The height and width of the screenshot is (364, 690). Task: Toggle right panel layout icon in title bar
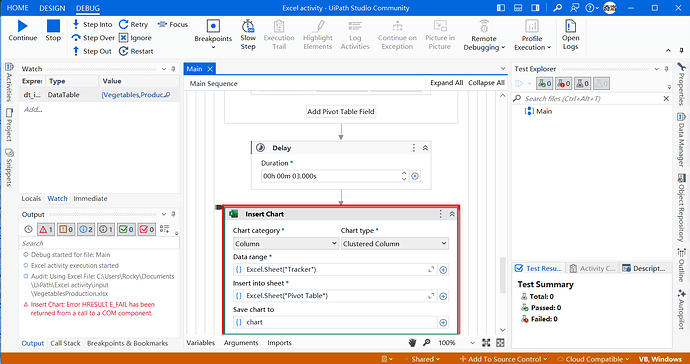point(535,8)
